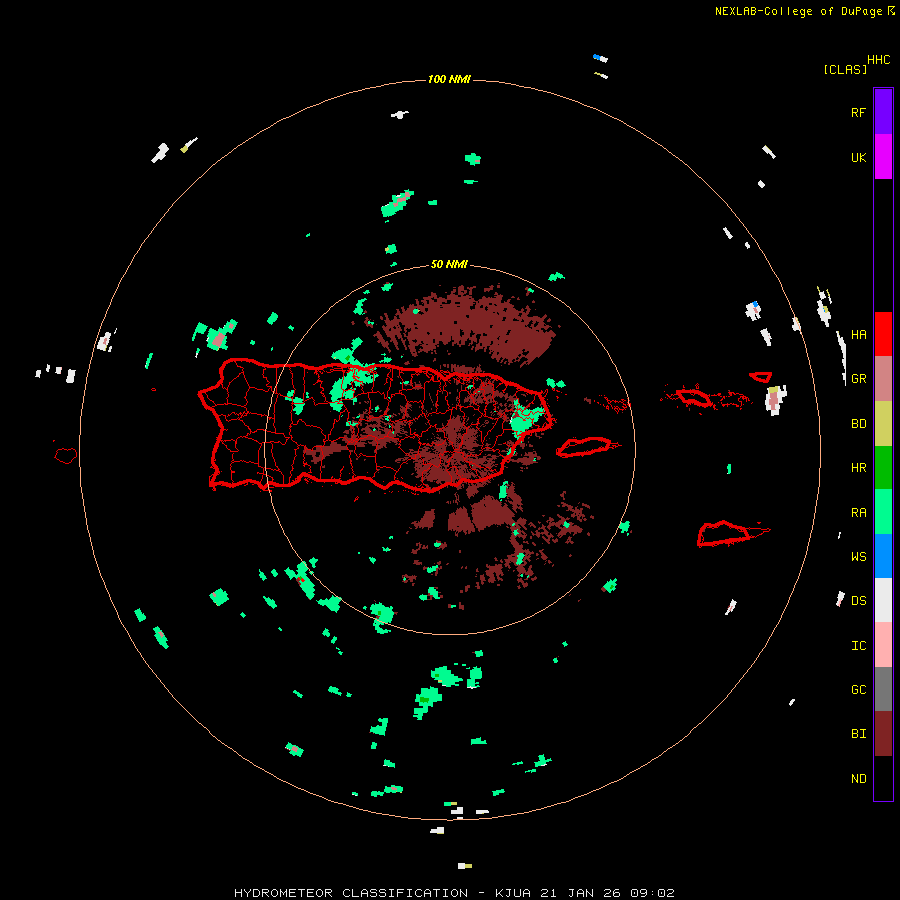
Task: Click the IC legend label
Action: 858,646
